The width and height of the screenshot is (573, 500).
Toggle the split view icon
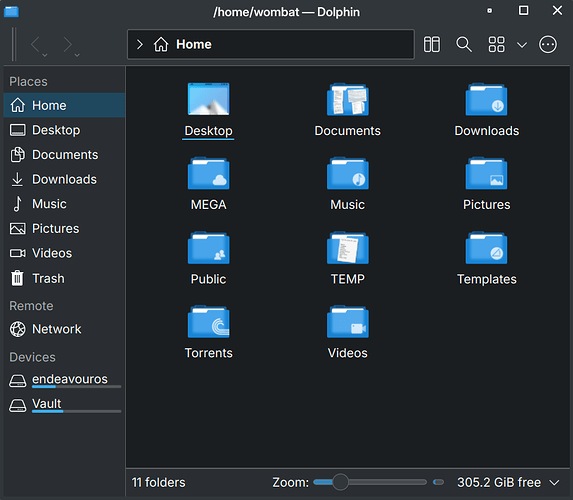(432, 45)
